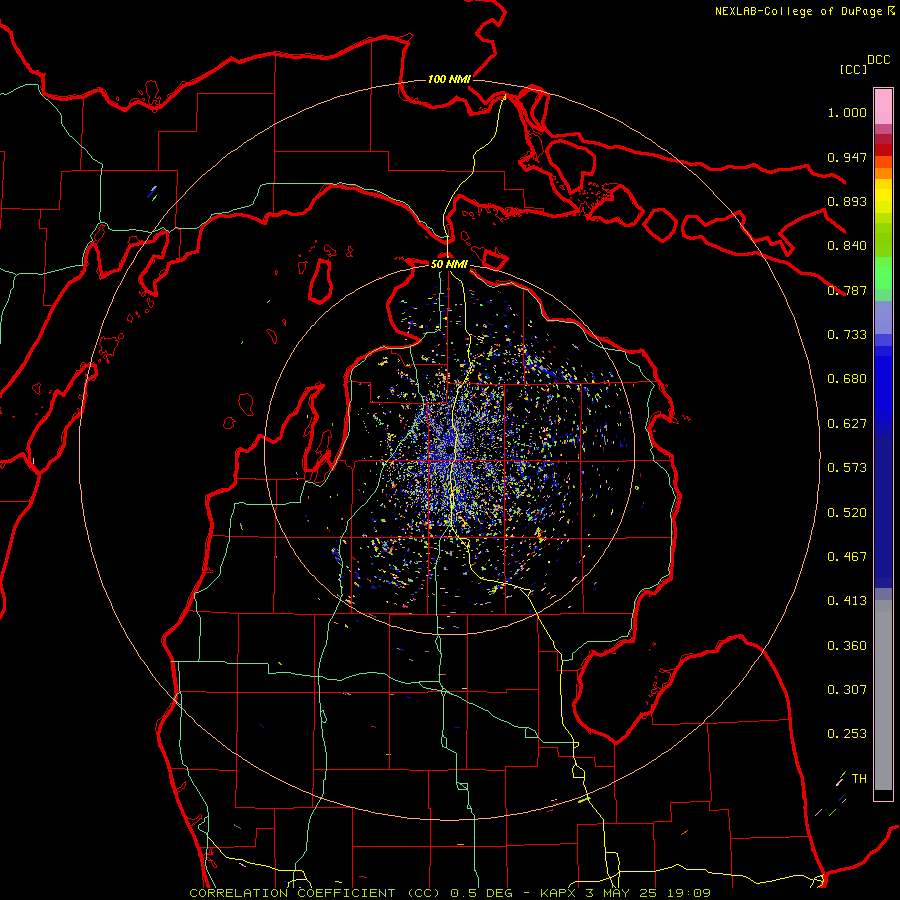Pick the red swatch in the color bar

(x=883, y=150)
